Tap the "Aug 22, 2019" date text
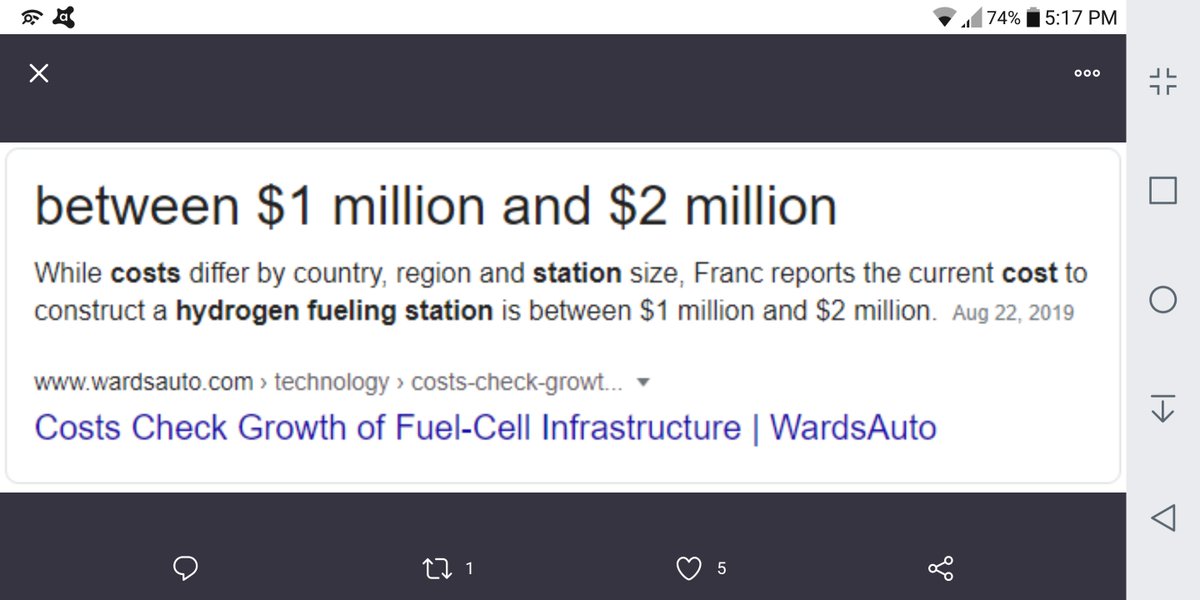This screenshot has width=1200, height=600. coord(1013,312)
